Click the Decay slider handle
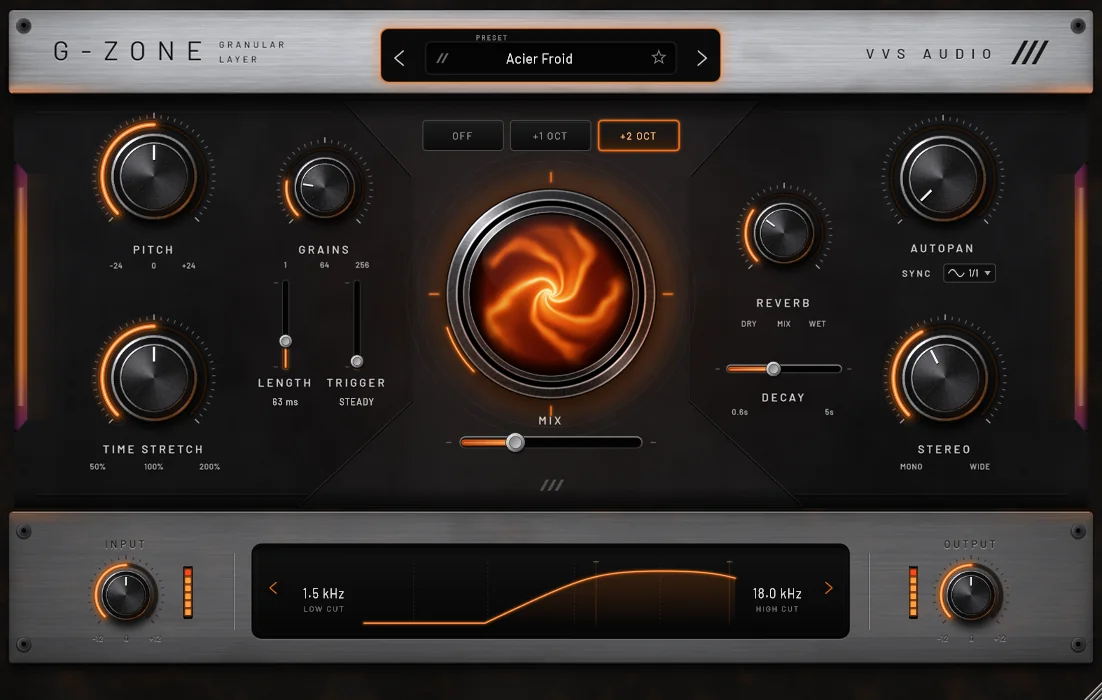Screen dimensions: 1102x700 773,368
